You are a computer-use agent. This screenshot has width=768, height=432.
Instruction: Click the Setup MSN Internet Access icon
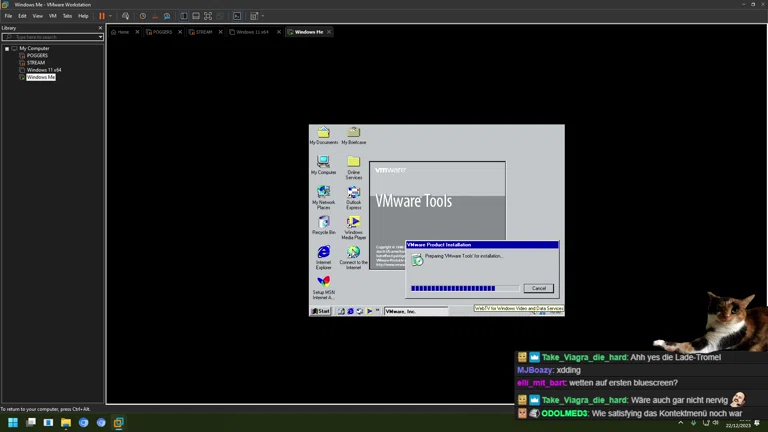[323, 288]
